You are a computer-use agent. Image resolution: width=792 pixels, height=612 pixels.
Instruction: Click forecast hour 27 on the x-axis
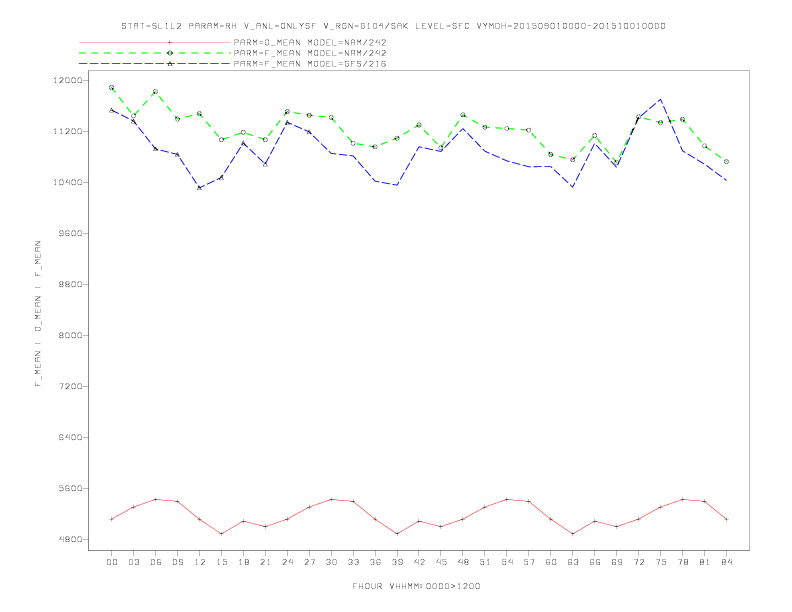coord(309,562)
